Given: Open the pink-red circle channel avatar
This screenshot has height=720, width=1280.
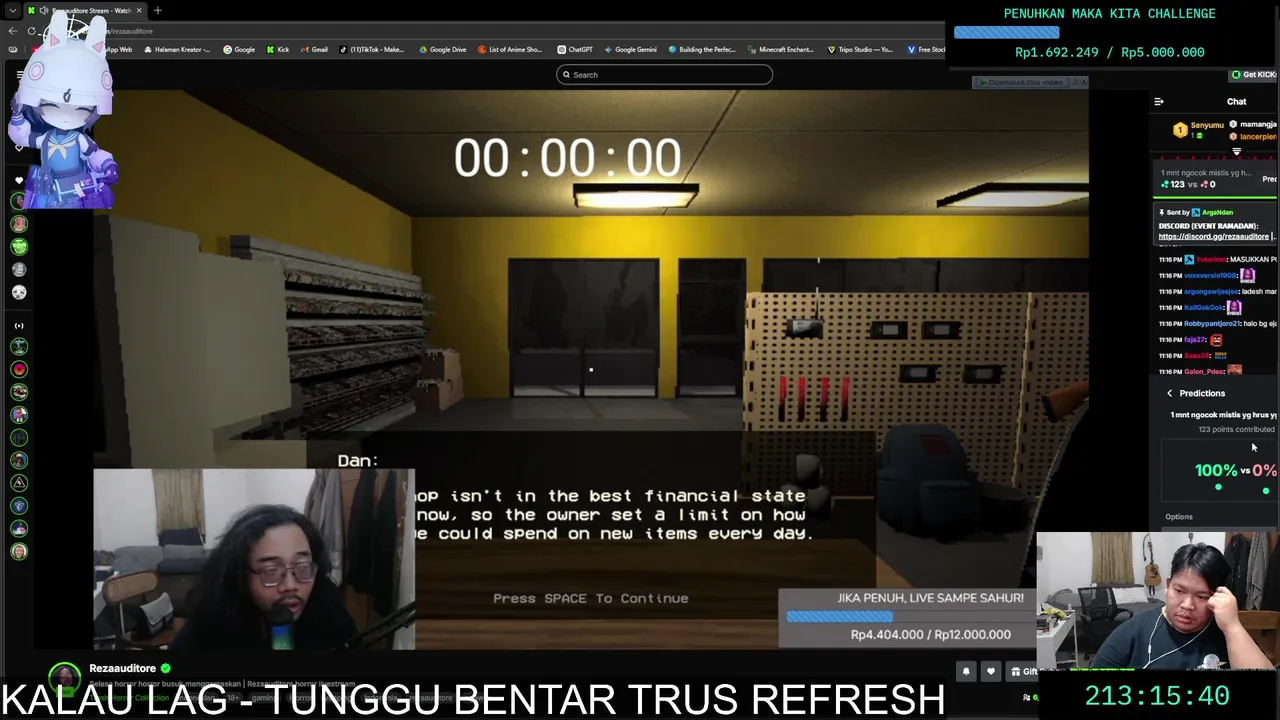Looking at the screenshot, I should tap(19, 369).
